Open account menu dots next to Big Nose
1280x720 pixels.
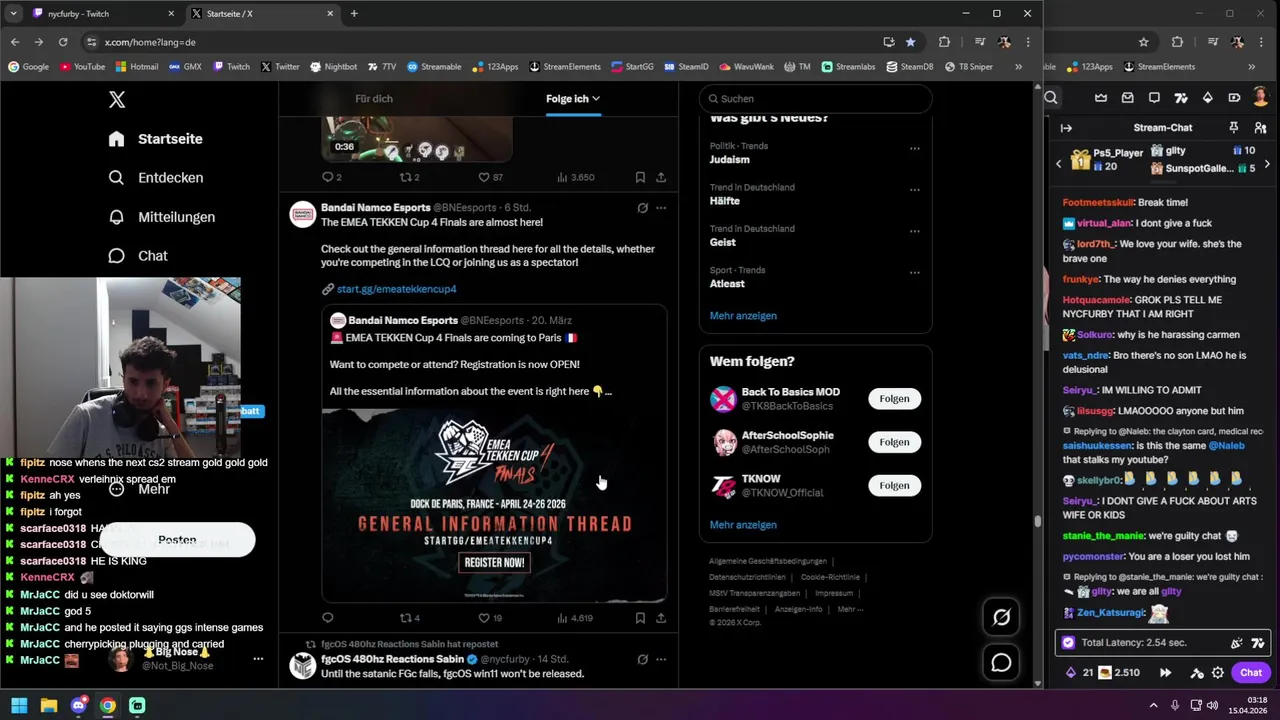pyautogui.click(x=258, y=659)
